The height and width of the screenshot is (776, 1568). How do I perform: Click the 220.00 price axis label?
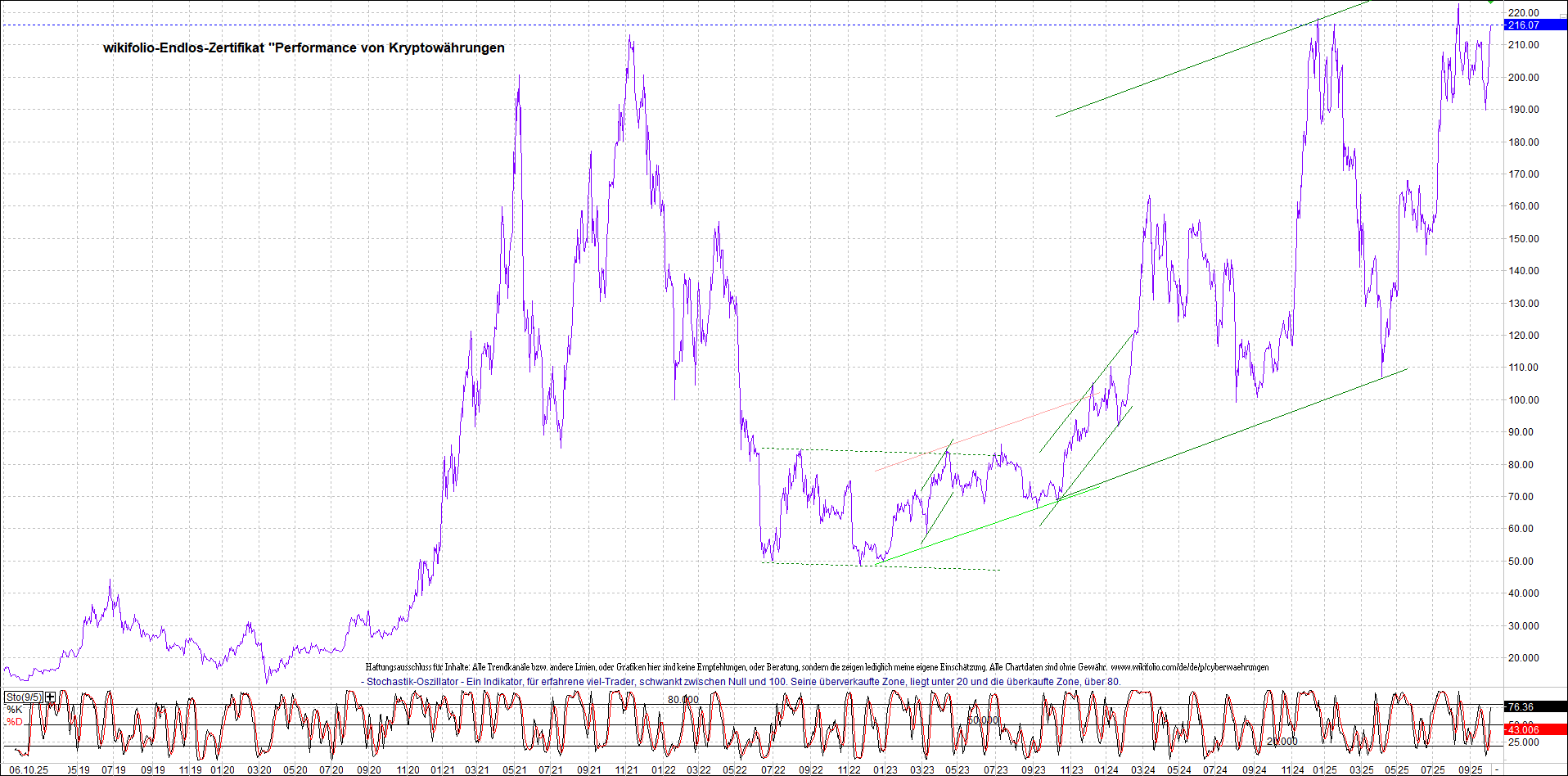tap(1523, 13)
